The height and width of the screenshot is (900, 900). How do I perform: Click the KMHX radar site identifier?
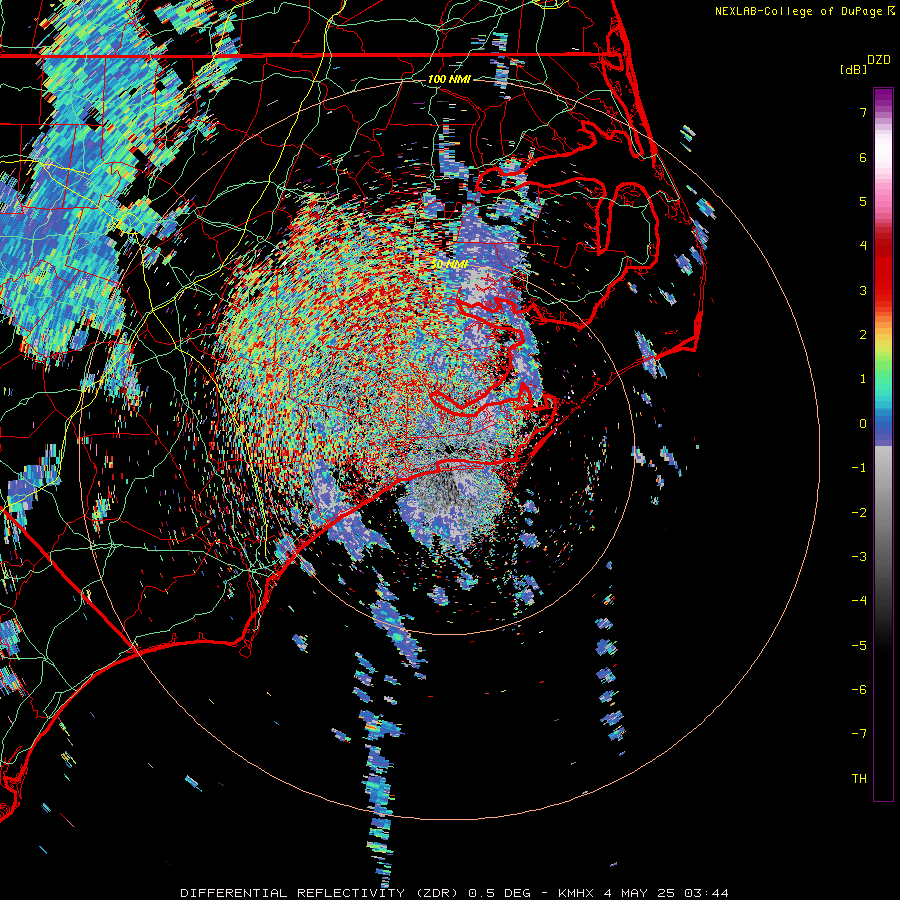tap(577, 893)
